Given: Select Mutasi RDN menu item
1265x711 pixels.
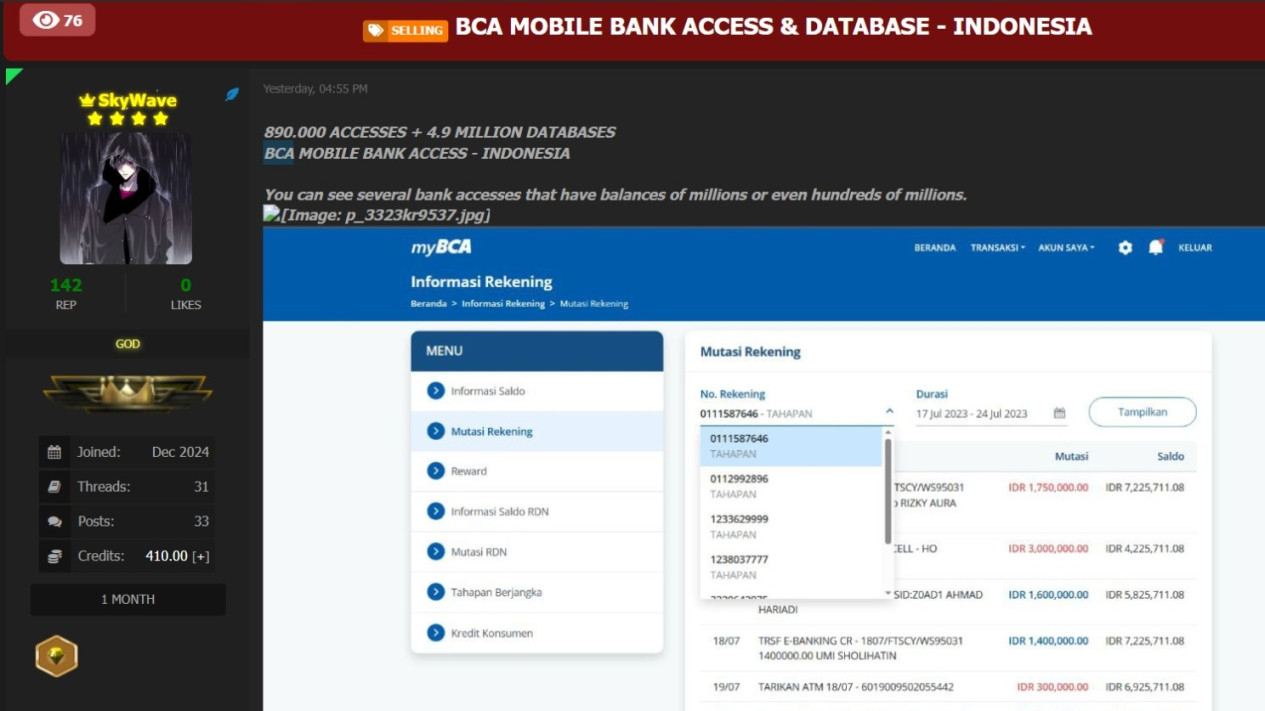Looking at the screenshot, I should [537, 552].
